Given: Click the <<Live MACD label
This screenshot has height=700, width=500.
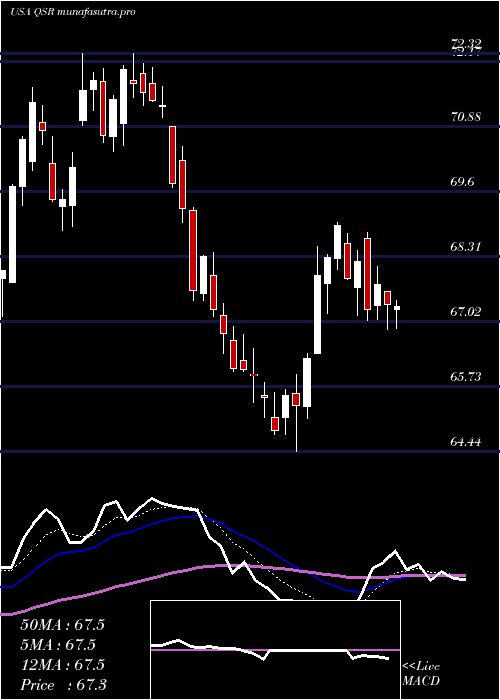Looking at the screenshot, I should pos(421,674).
